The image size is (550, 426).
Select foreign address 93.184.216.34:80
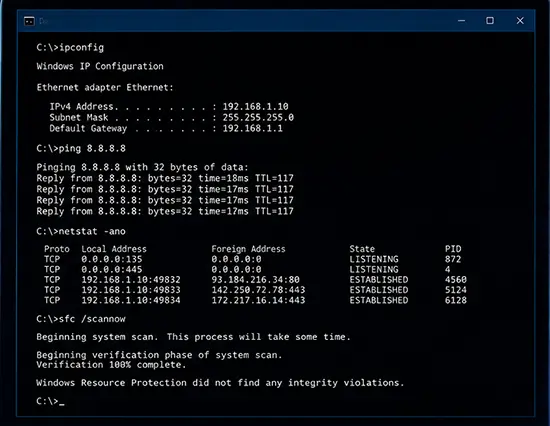pos(255,280)
